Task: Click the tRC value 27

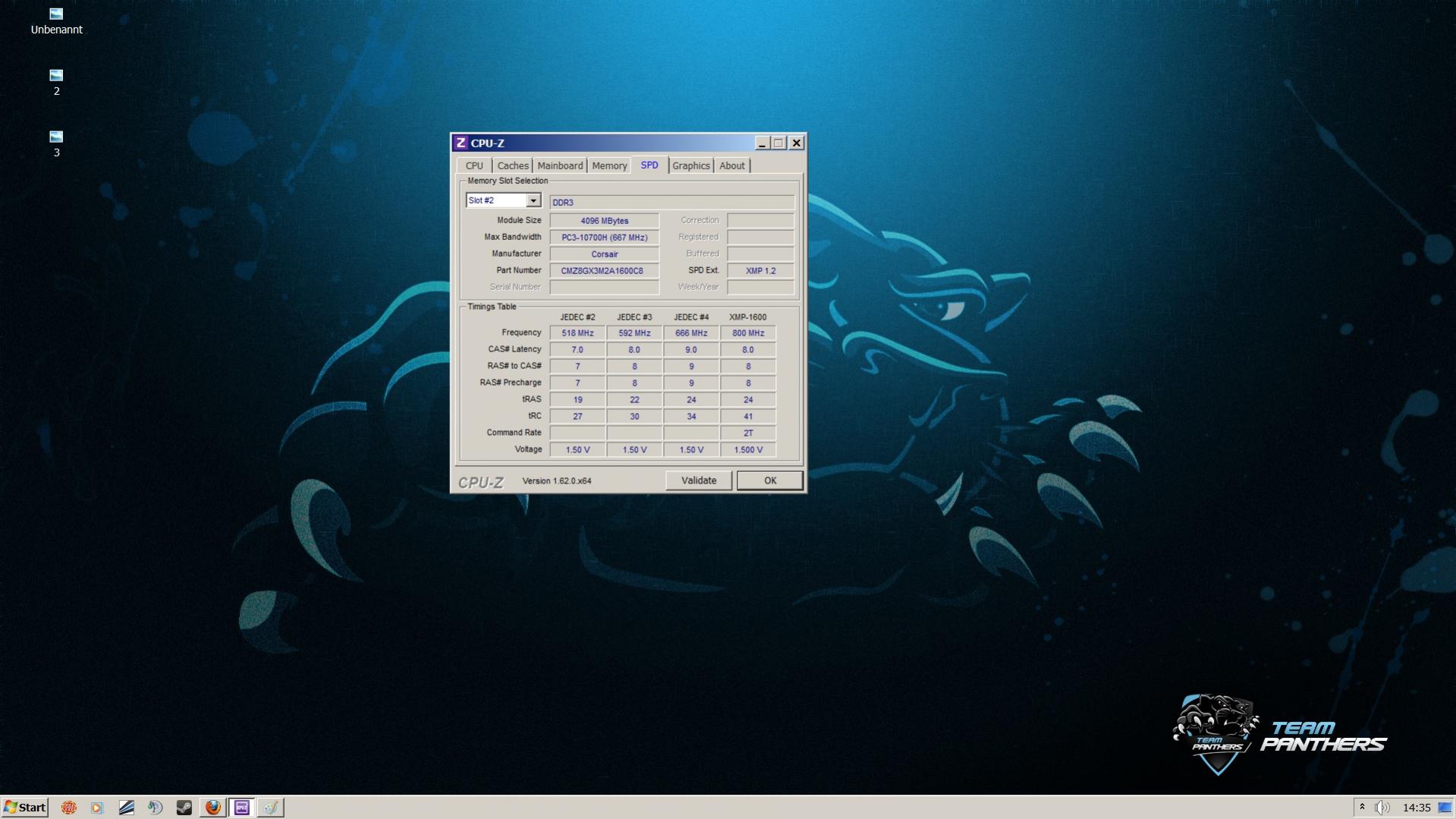Action: [x=577, y=417]
